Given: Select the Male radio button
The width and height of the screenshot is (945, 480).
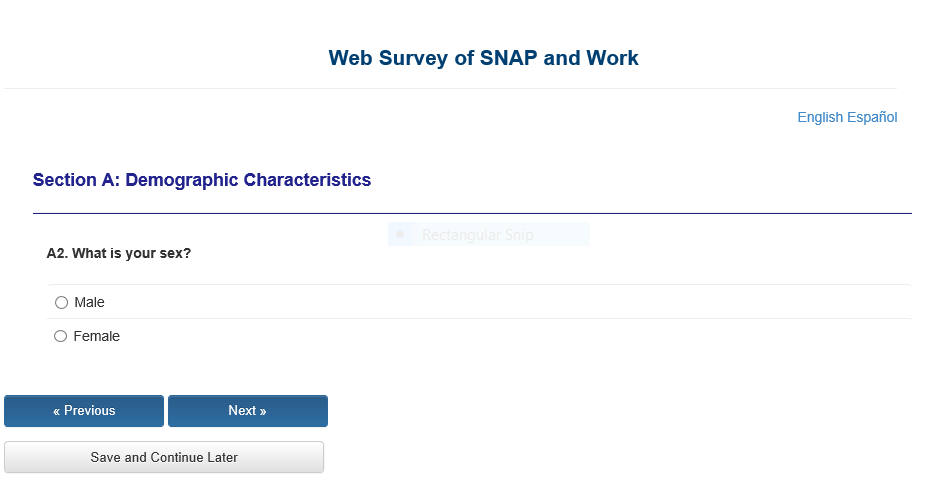Looking at the screenshot, I should point(61,303).
